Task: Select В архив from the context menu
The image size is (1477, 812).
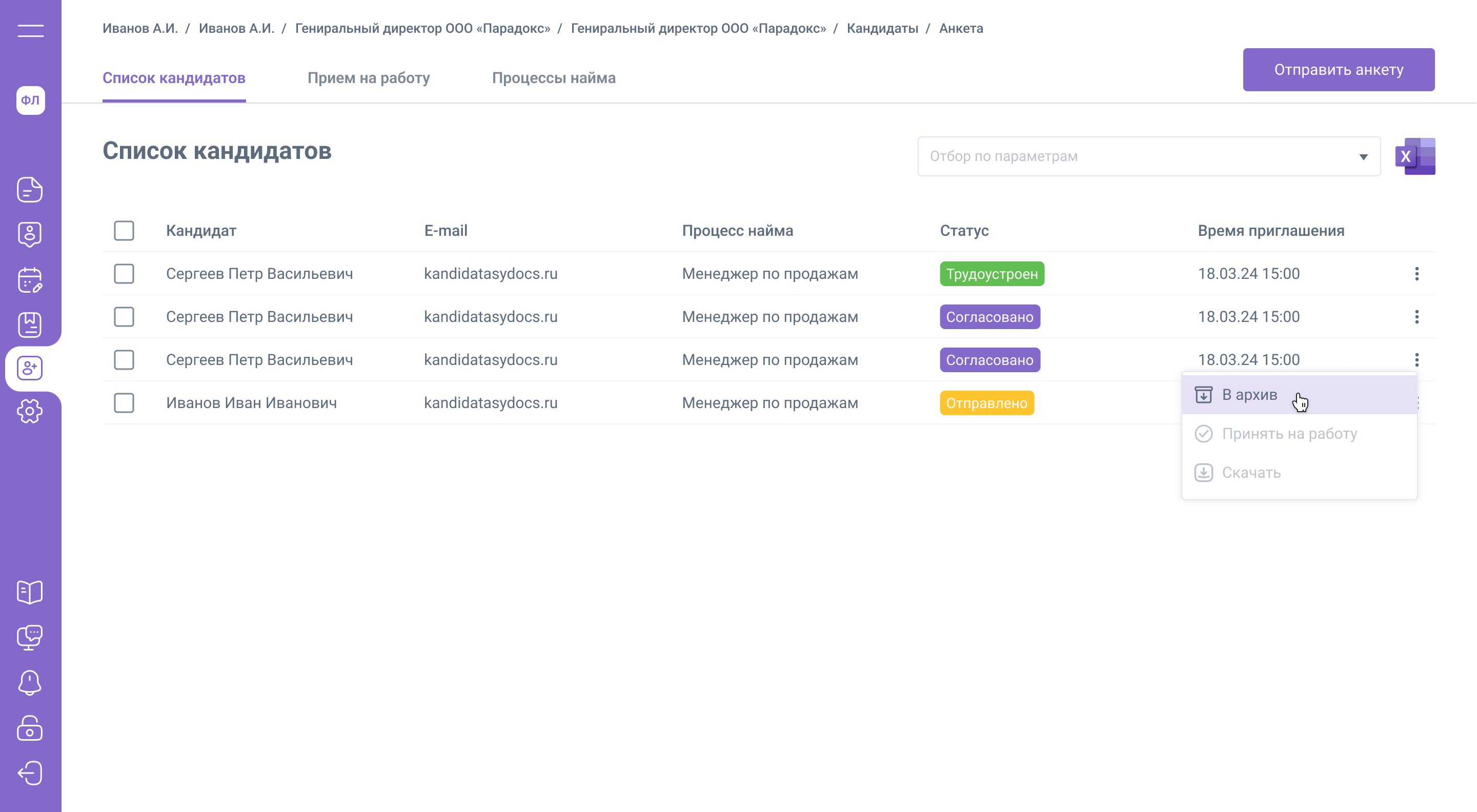Action: click(1249, 395)
